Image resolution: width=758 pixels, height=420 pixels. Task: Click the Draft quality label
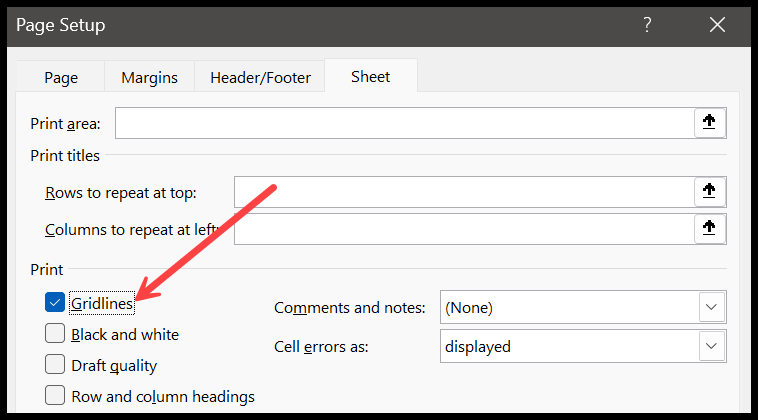coord(114,366)
